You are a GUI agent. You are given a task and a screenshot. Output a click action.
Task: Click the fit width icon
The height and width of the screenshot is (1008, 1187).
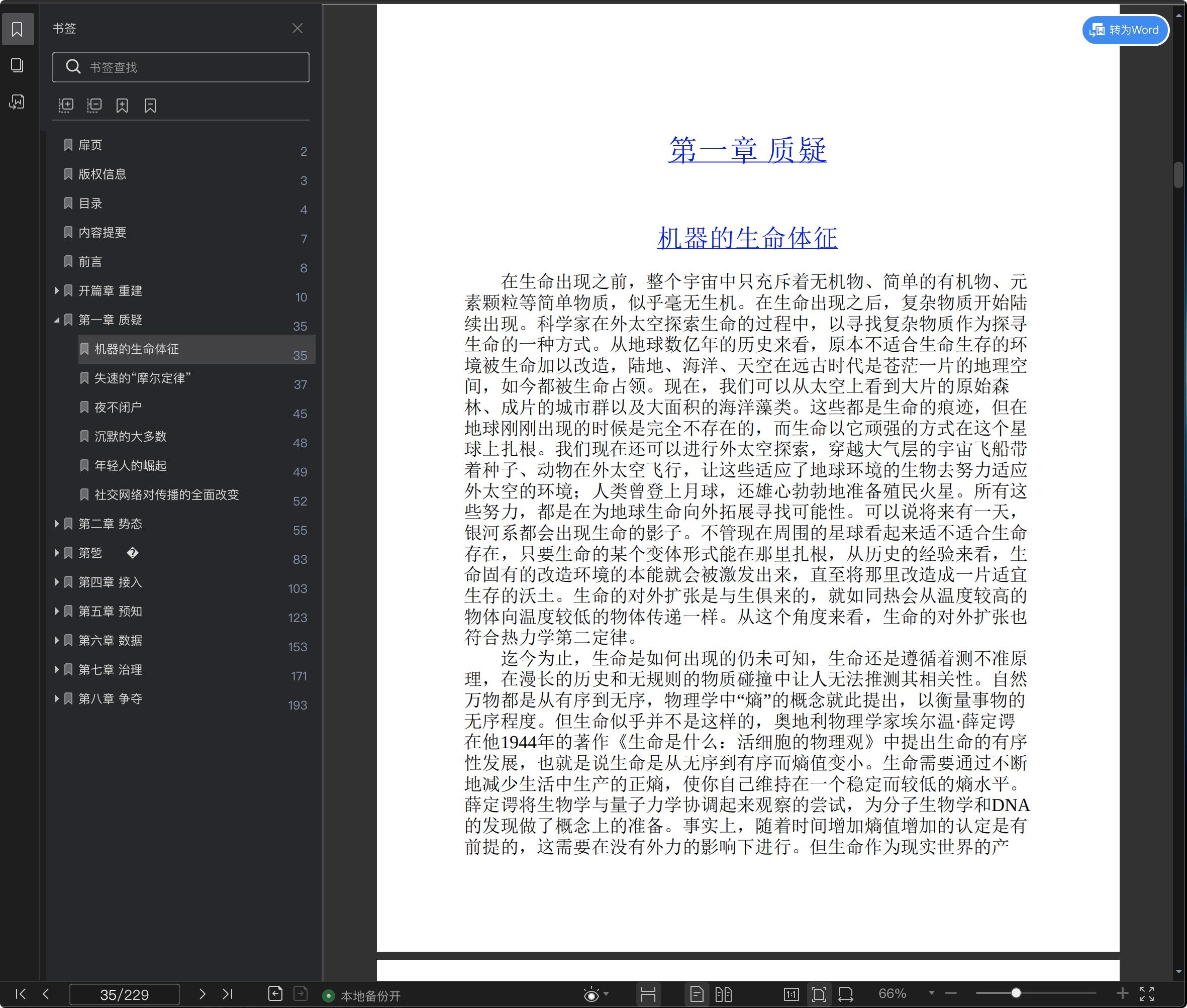(846, 994)
